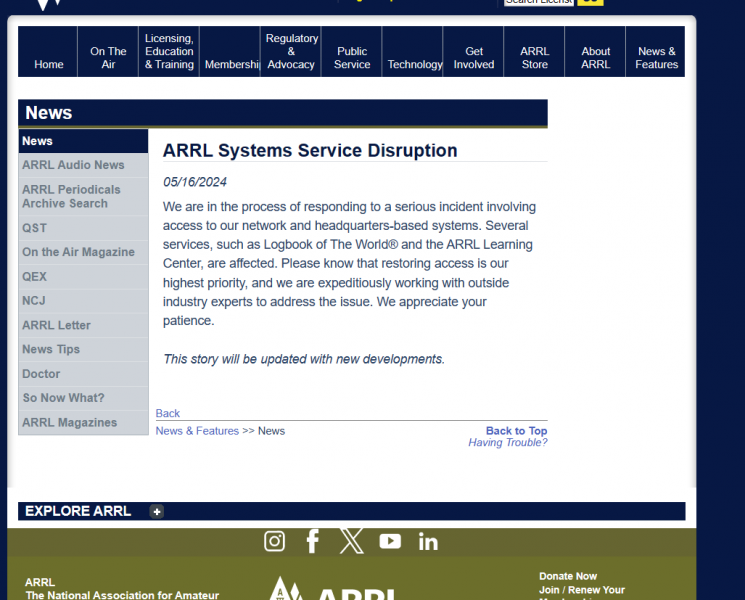Open the News & Features menu

point(656,51)
